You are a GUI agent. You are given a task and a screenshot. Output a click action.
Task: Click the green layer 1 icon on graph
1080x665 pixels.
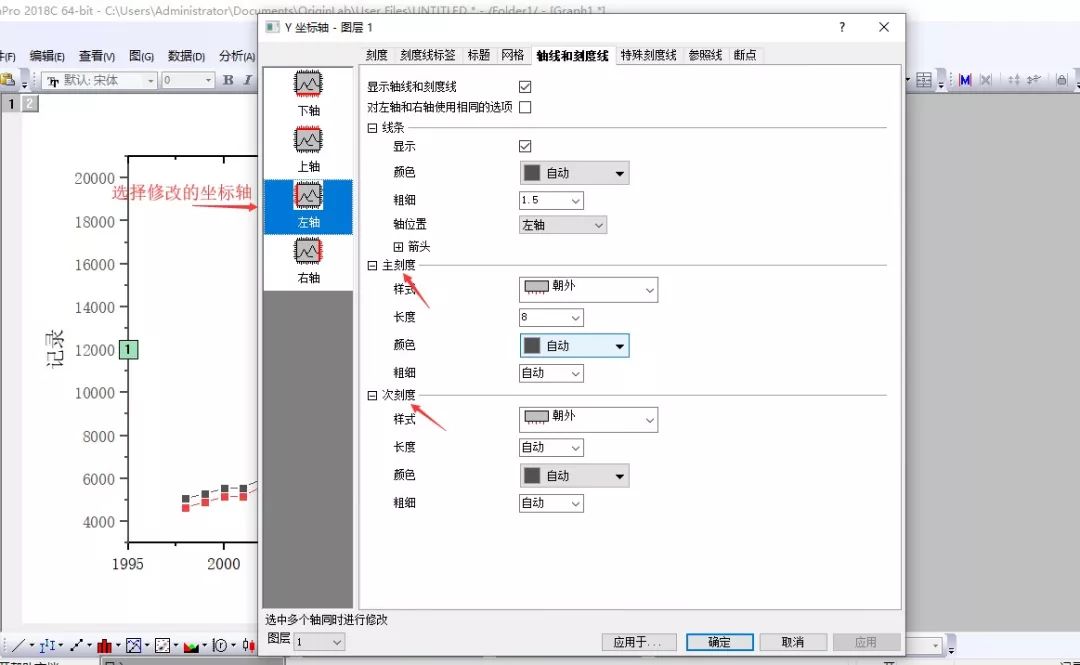[129, 349]
